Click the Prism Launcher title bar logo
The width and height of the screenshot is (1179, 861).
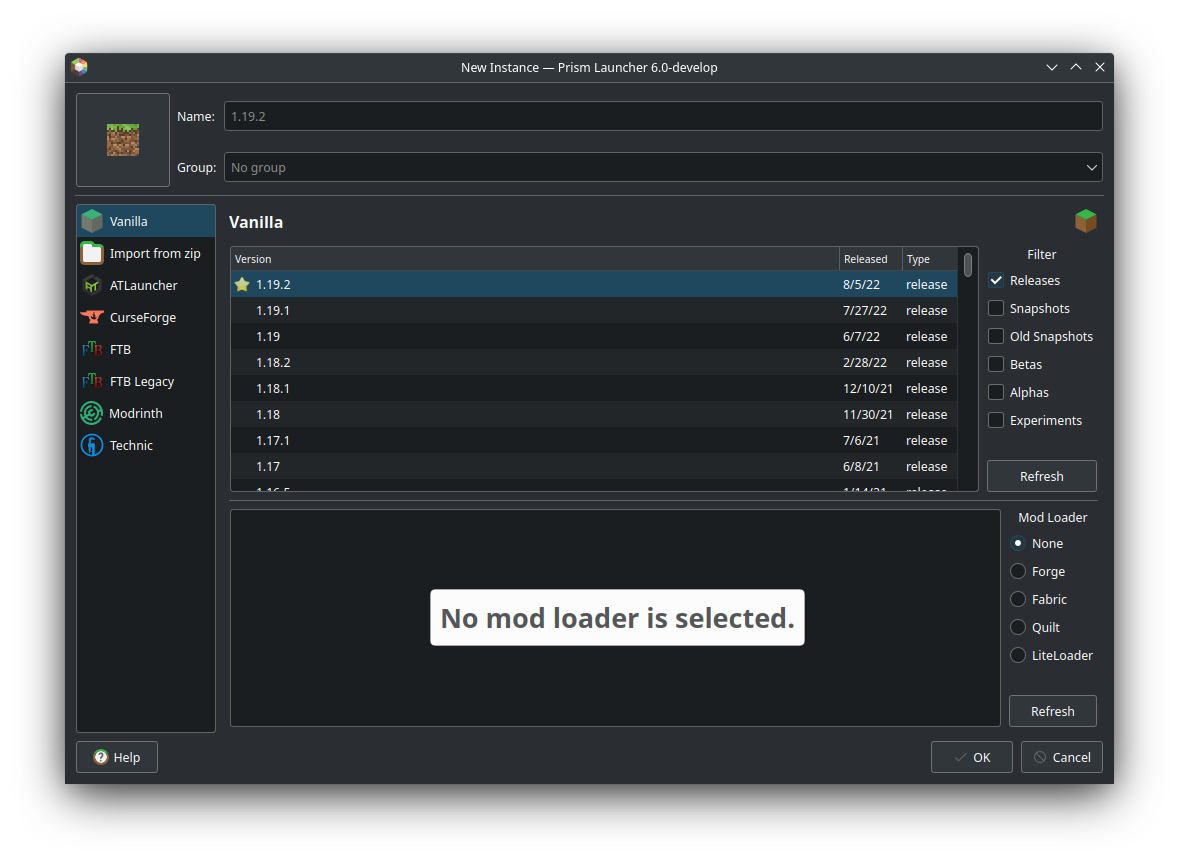tap(80, 67)
